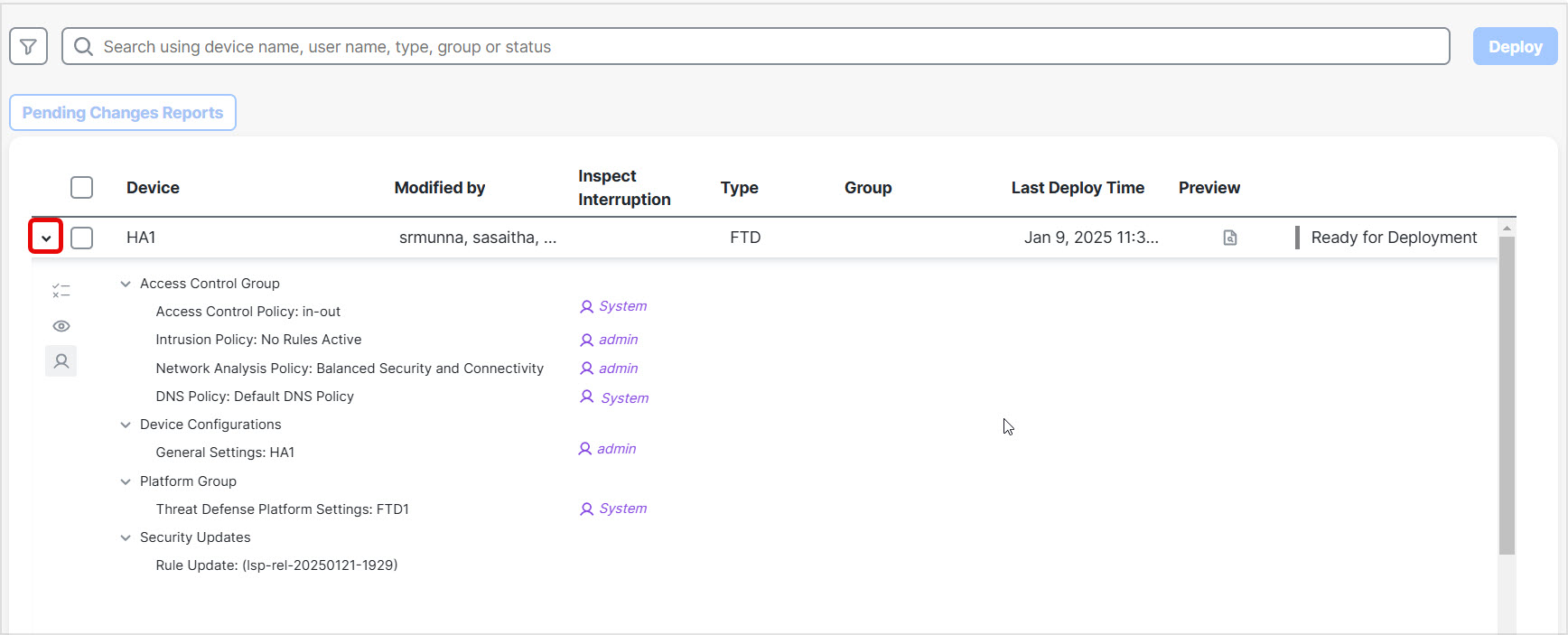
Task: Collapse the Device Configurations section
Action: [x=126, y=425]
